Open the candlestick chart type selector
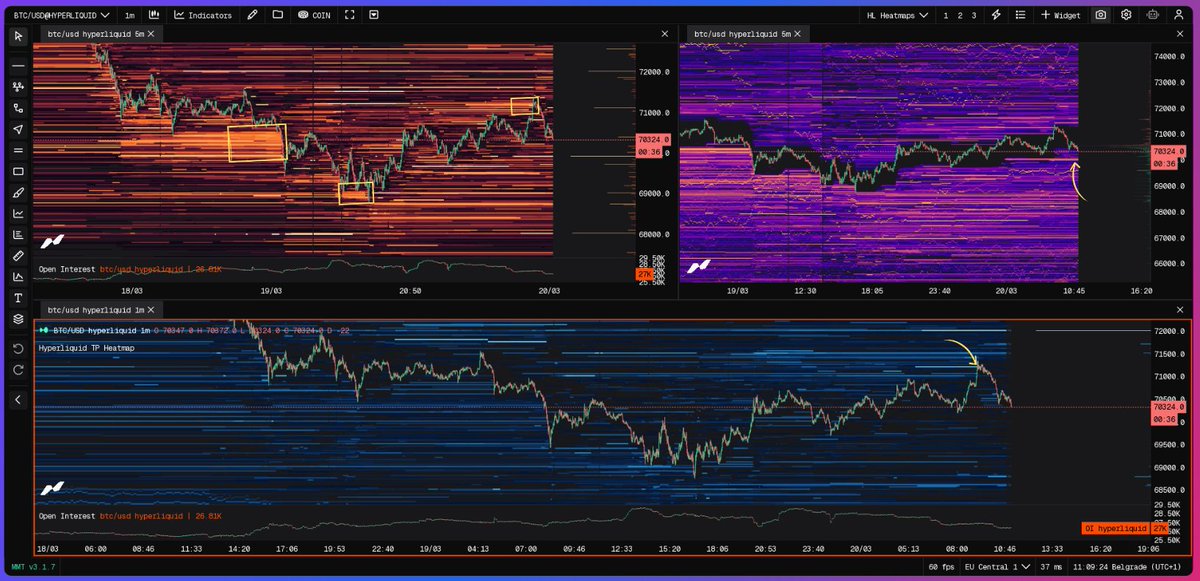This screenshot has height=581, width=1200. pyautogui.click(x=156, y=15)
